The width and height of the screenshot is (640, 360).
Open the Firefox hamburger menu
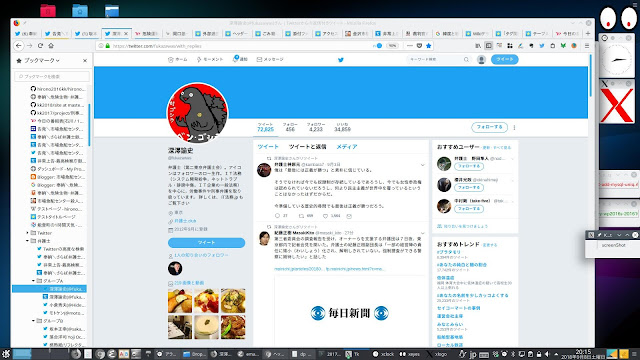587,46
